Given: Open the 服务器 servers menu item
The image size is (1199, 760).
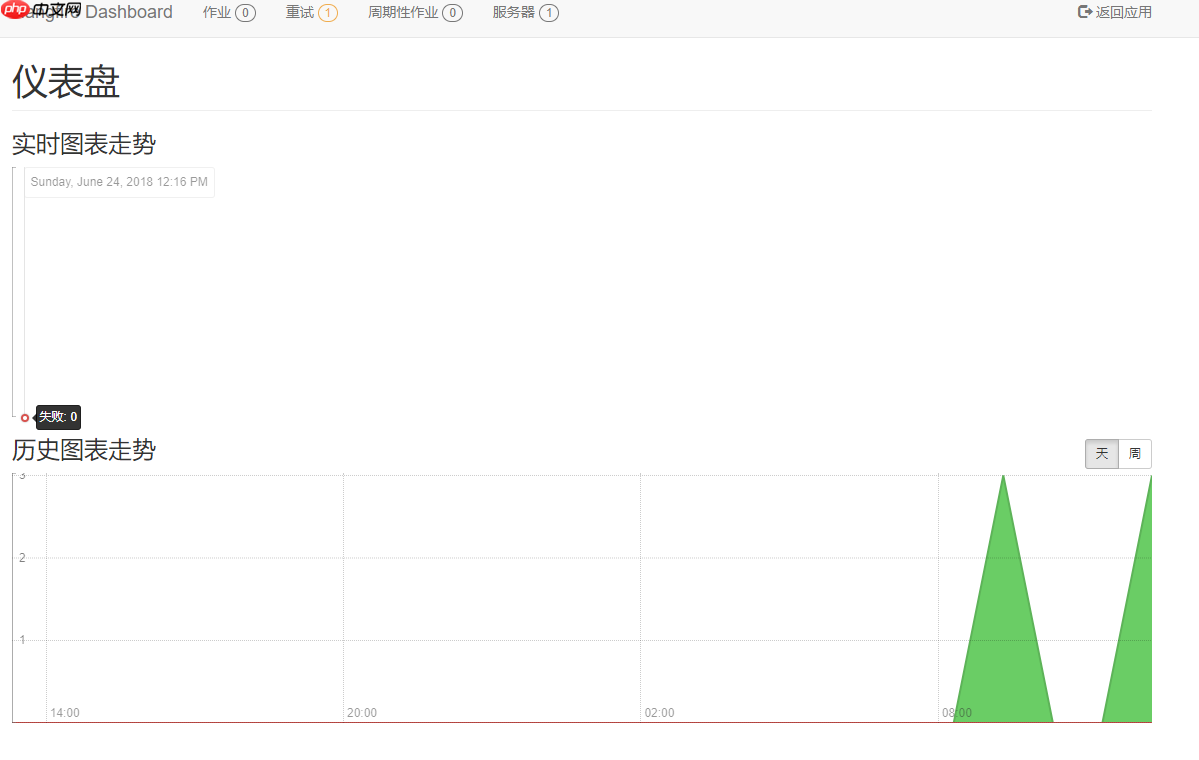Looking at the screenshot, I should (x=525, y=13).
